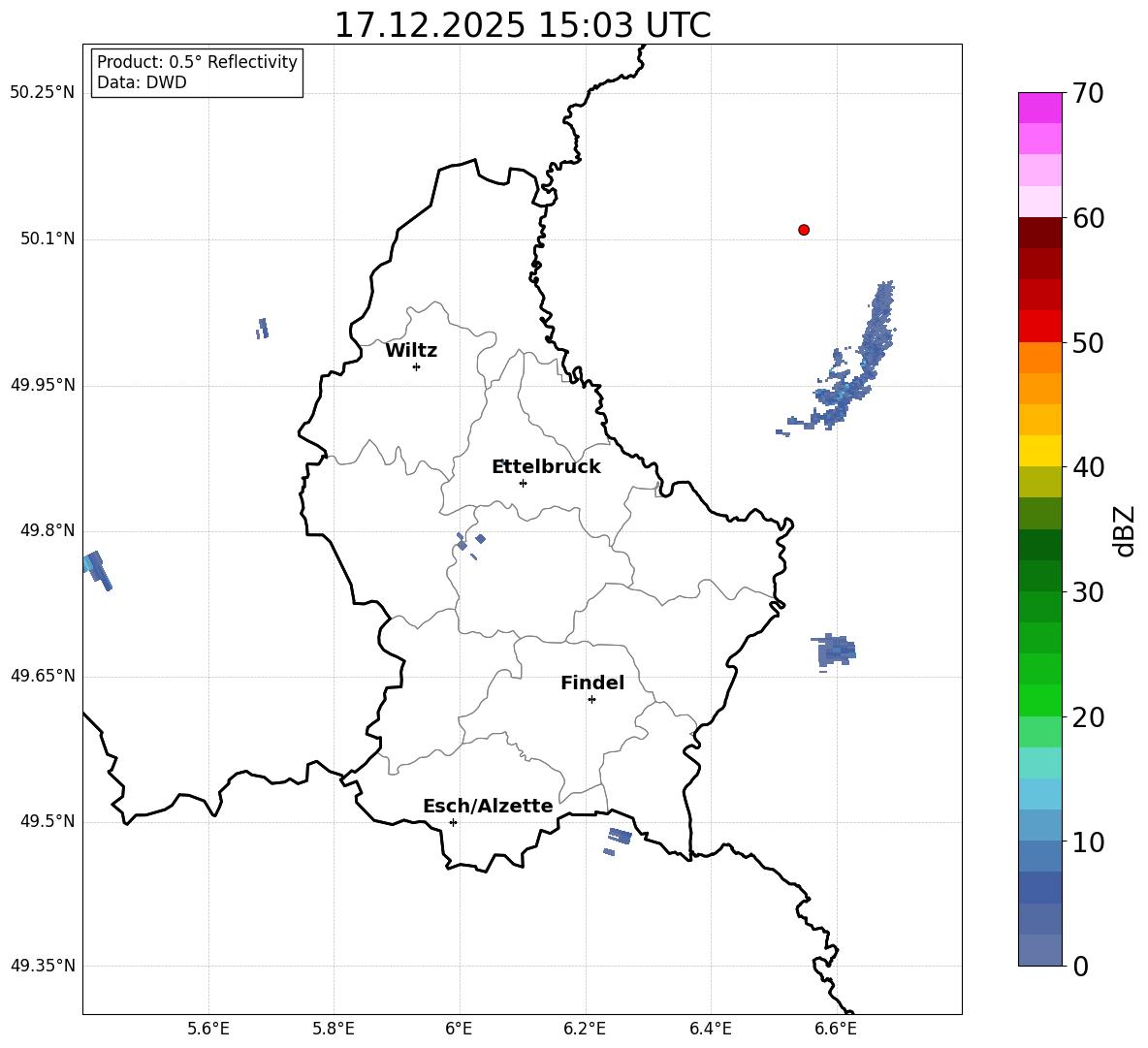Click the red radar site dot
Image resolution: width=1148 pixels, height=1048 pixels.
[x=804, y=230]
